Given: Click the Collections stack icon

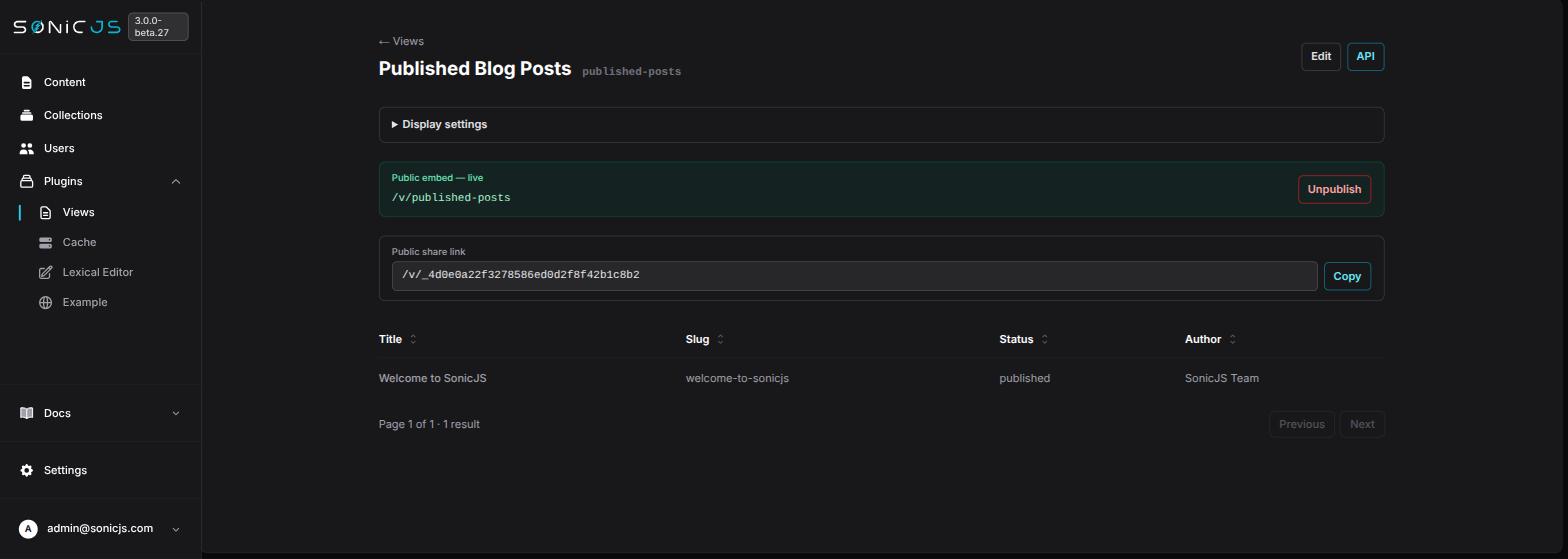Looking at the screenshot, I should coord(27,115).
